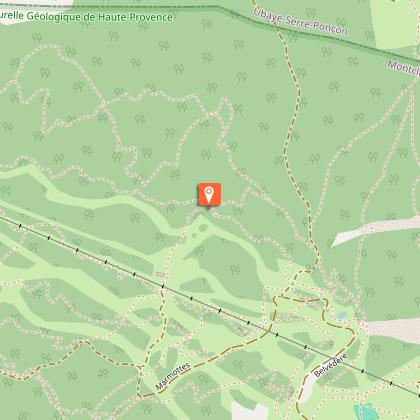
Task: Click the partial Montclar label at right edge
Action: 403,69
